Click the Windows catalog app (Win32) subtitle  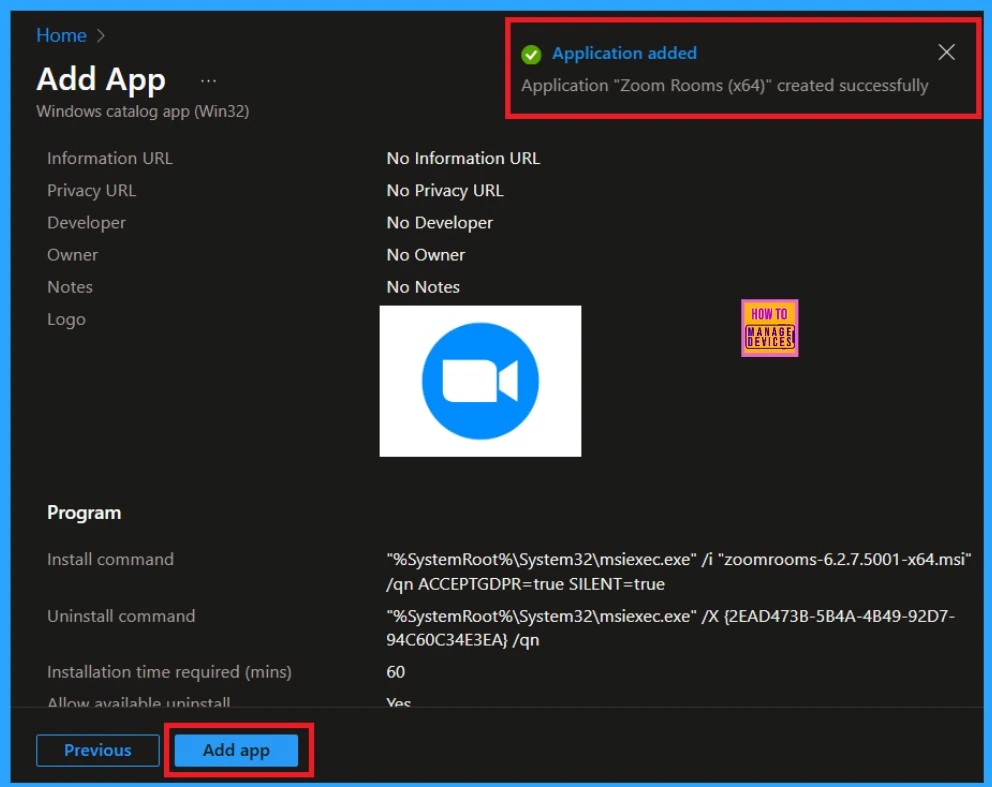pos(142,111)
